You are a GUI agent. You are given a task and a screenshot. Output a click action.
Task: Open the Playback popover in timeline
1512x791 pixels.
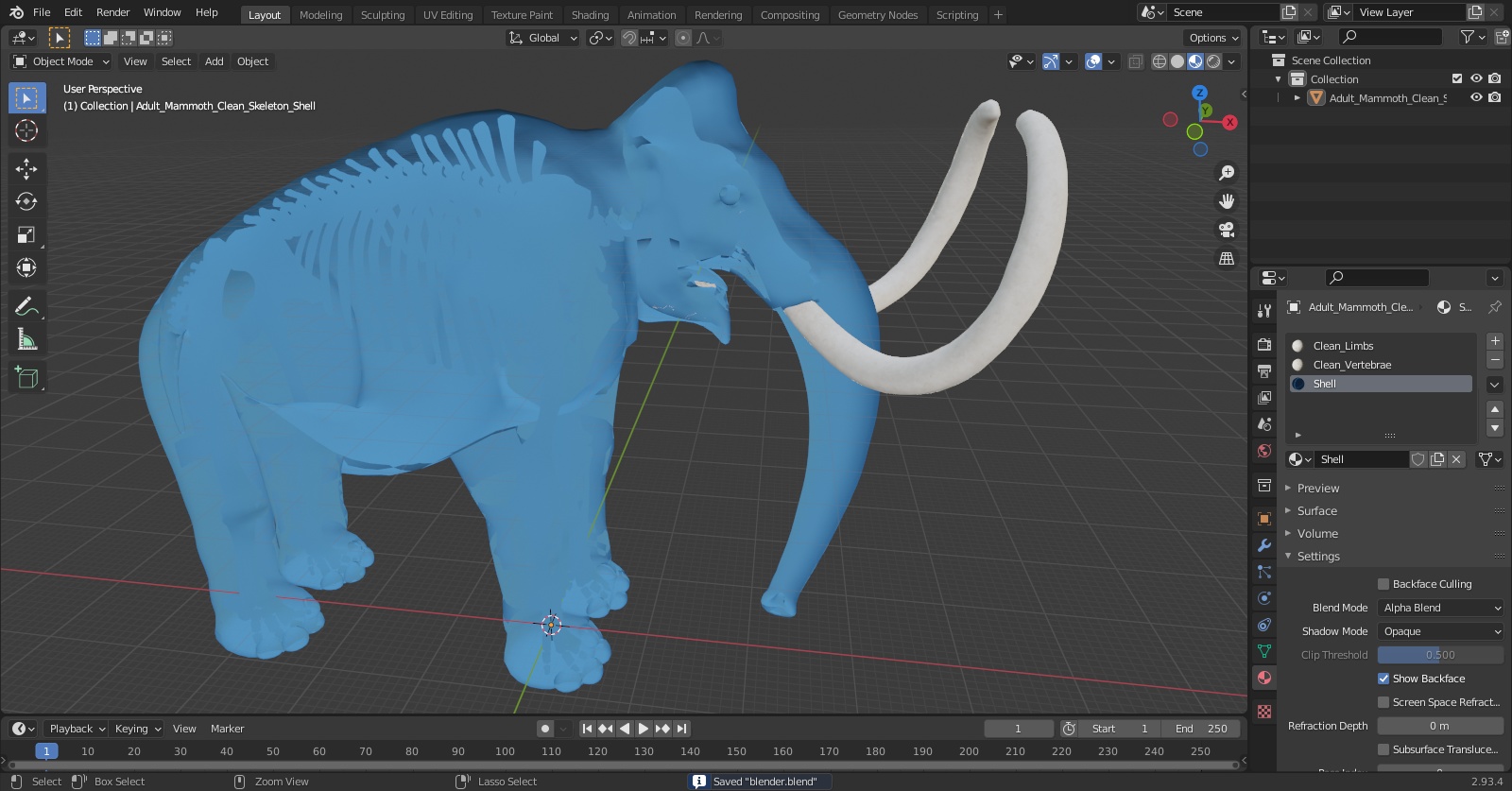tap(77, 729)
